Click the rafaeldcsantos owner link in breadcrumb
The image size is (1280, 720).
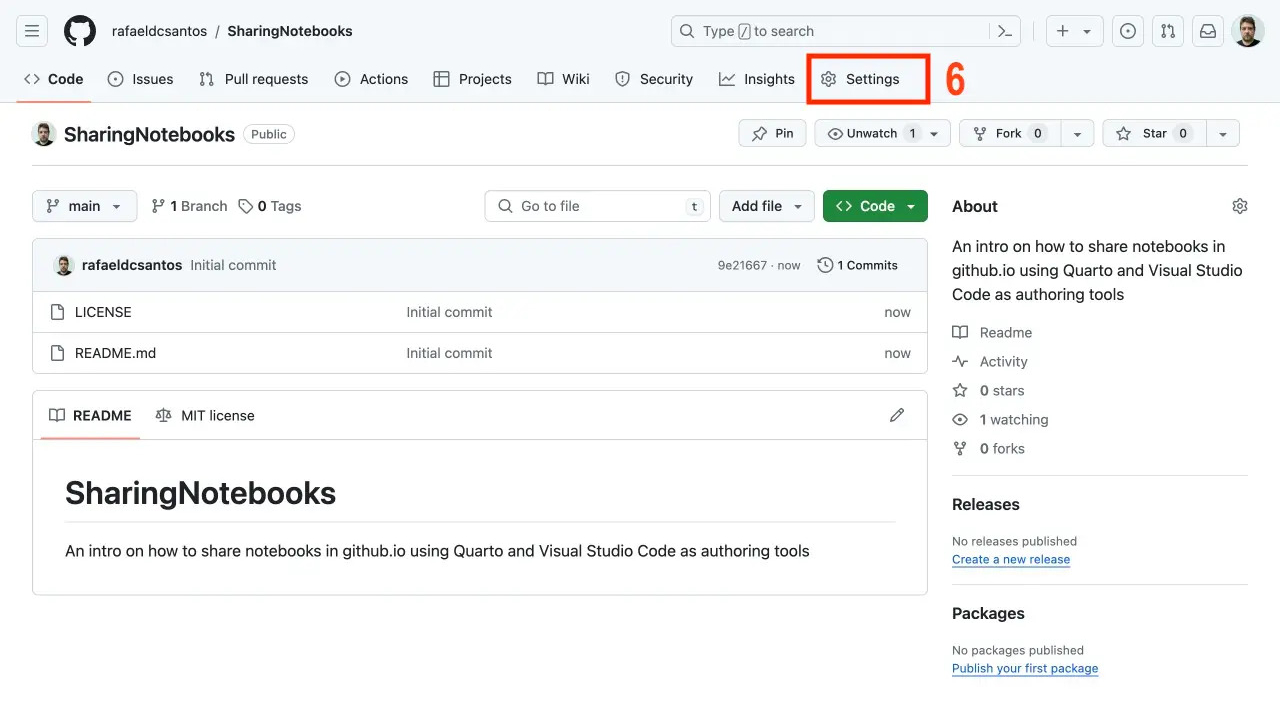[160, 31]
